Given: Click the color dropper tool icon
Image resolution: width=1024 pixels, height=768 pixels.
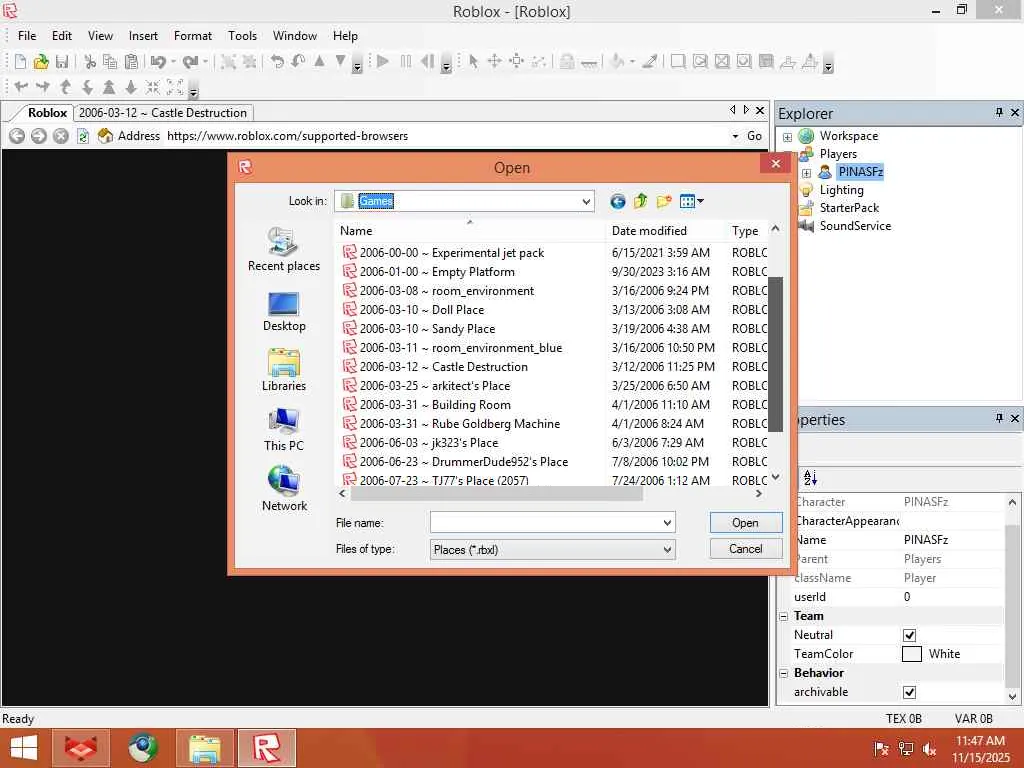Looking at the screenshot, I should click(649, 62).
